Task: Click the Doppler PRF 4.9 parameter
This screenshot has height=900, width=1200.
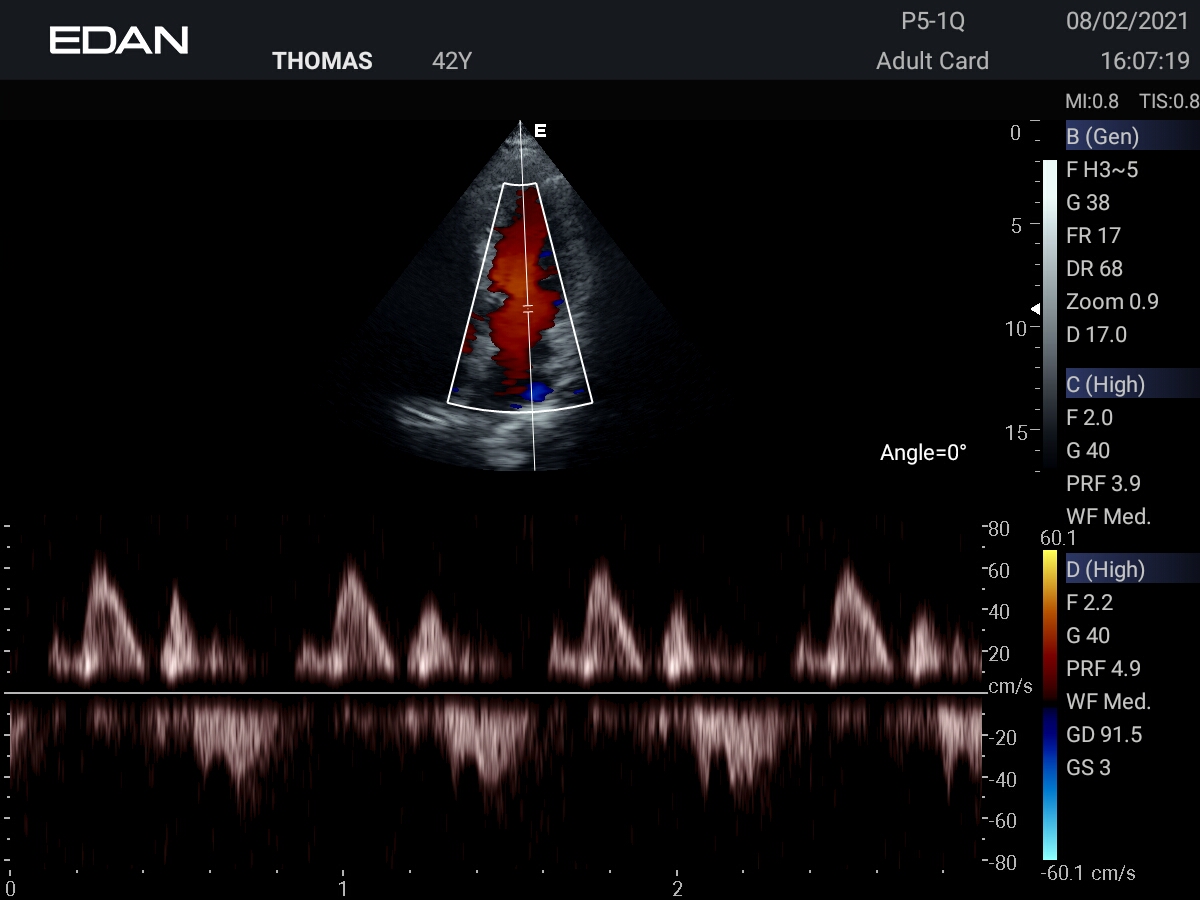Action: click(1104, 668)
